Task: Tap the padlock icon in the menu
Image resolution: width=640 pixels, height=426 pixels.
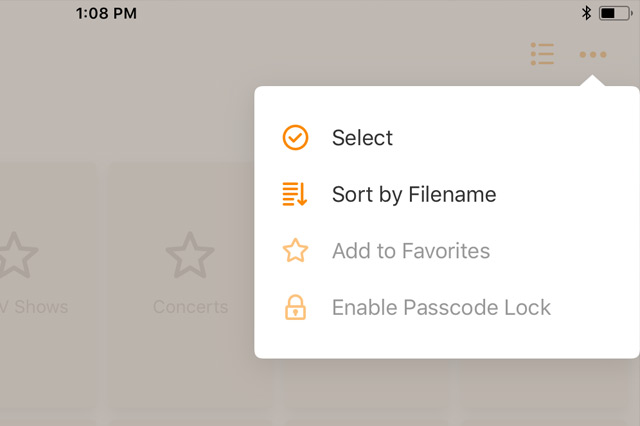Action: click(x=295, y=307)
